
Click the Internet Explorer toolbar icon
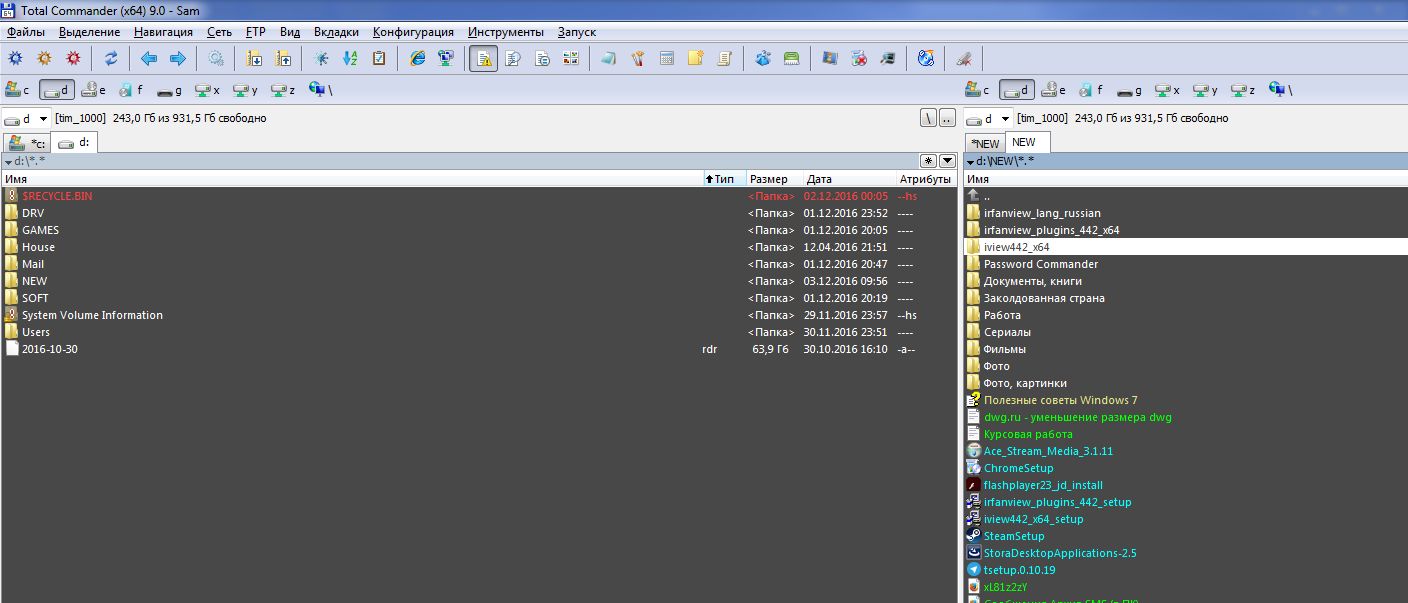click(417, 59)
